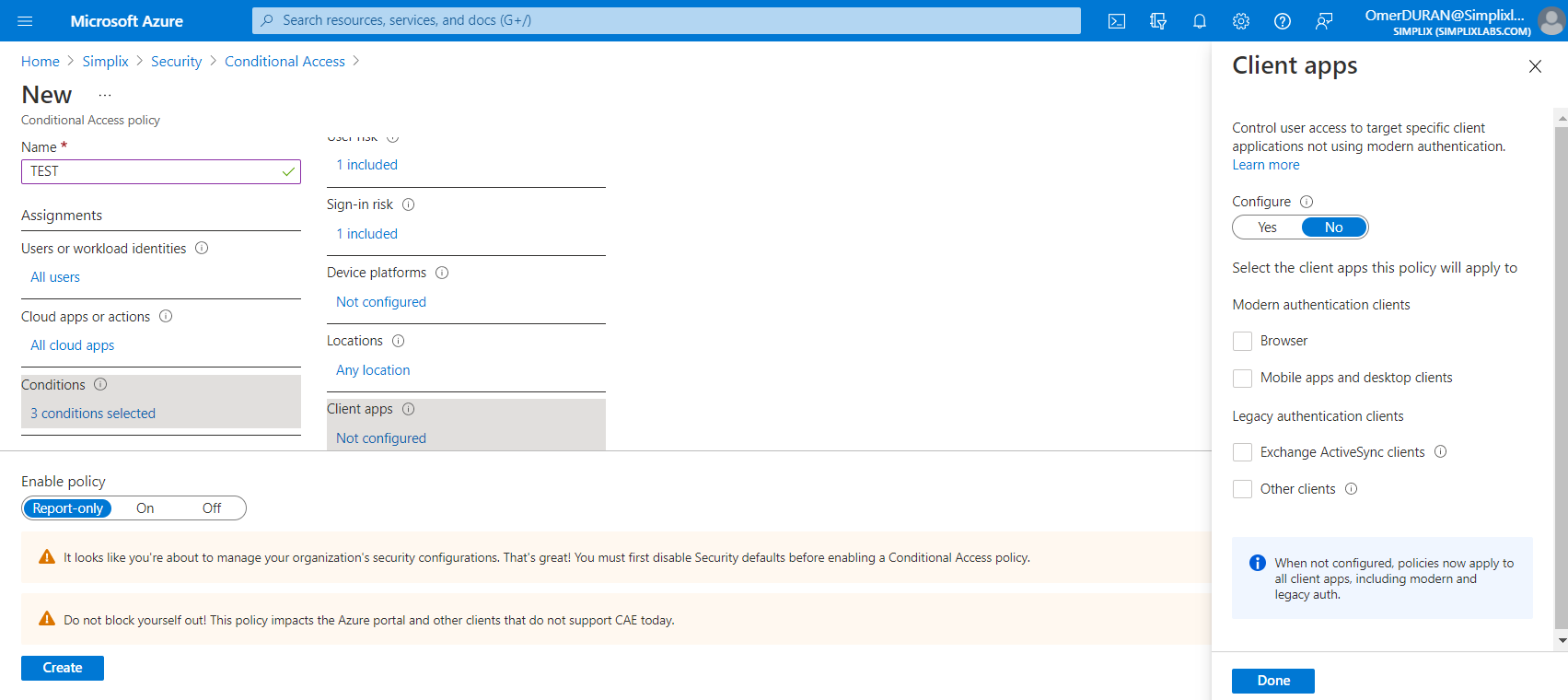The width and height of the screenshot is (1568, 700).
Task: Open Cloud Shell from the top bar
Action: (1116, 21)
